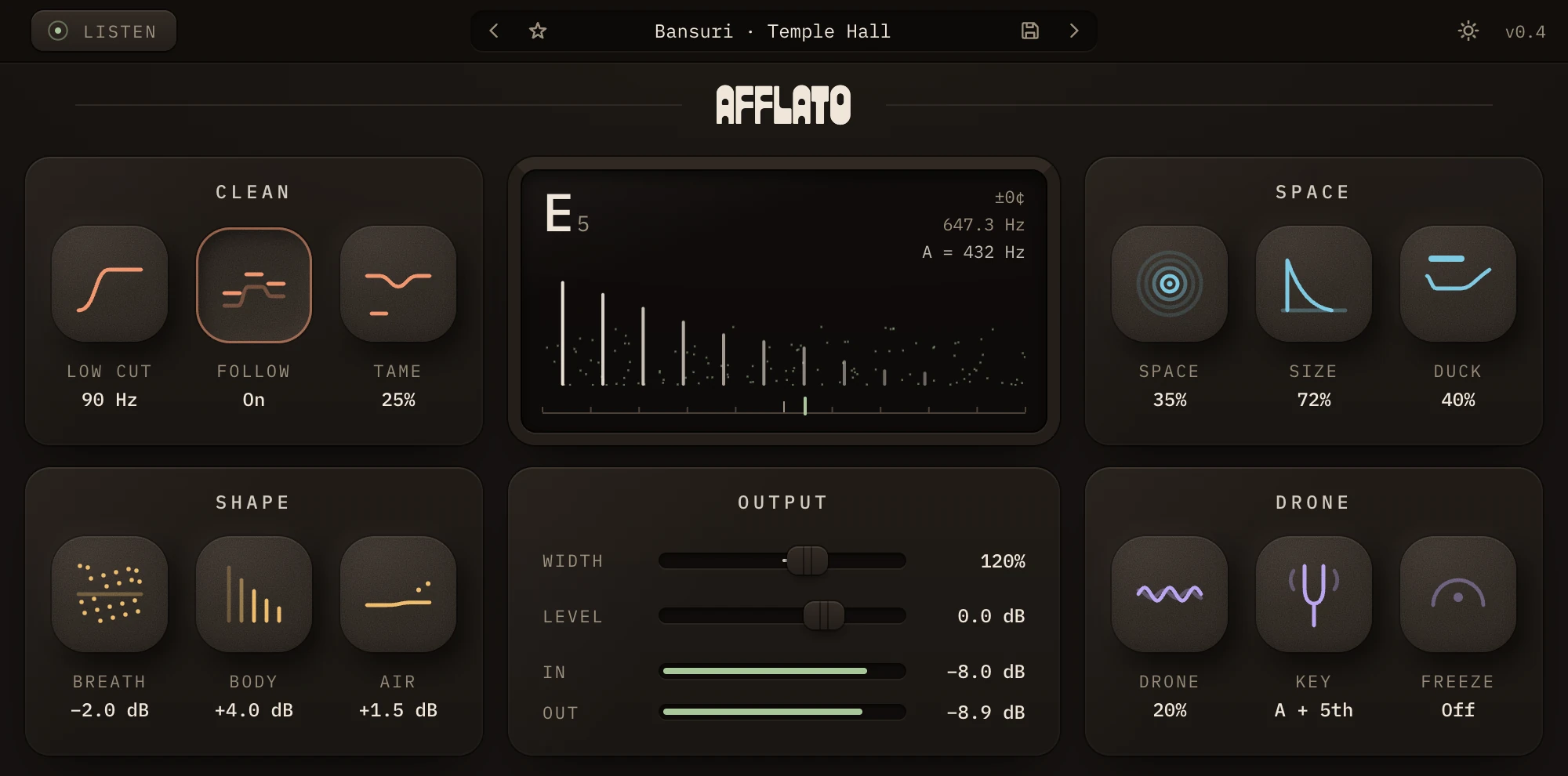The width and height of the screenshot is (1568, 776).
Task: Click the 647.3 Hz frequency readout
Action: [x=984, y=225]
